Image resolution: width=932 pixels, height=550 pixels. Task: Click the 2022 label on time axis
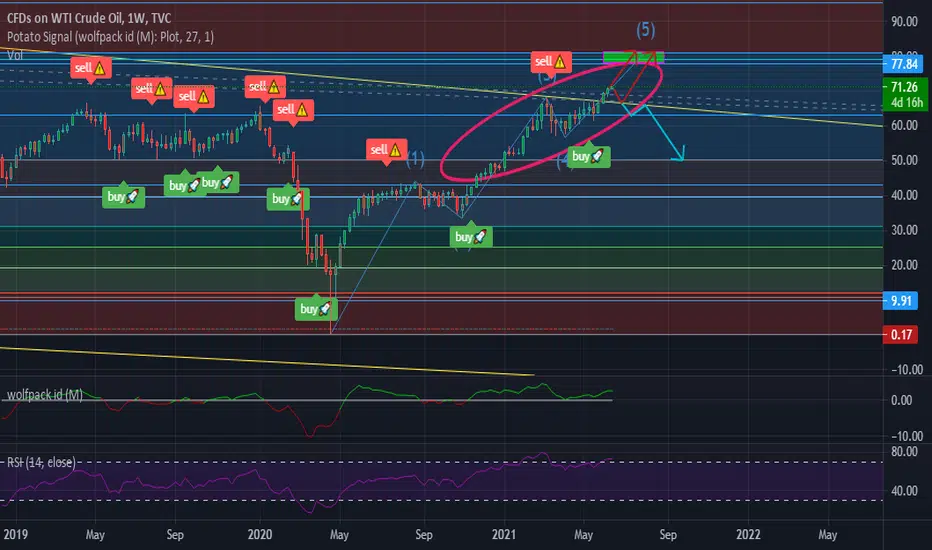click(x=748, y=534)
